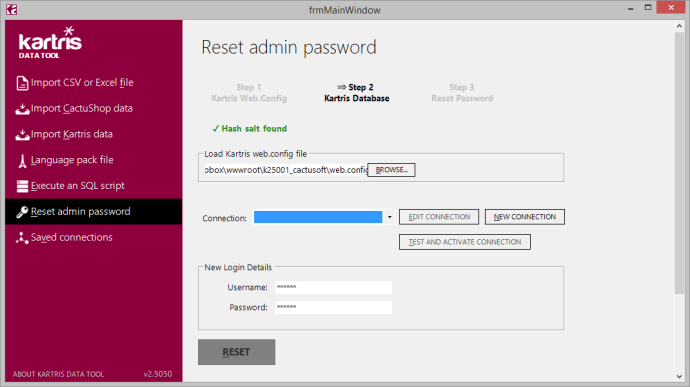Click the BROWSE... button
The width and height of the screenshot is (690, 387).
click(x=391, y=170)
